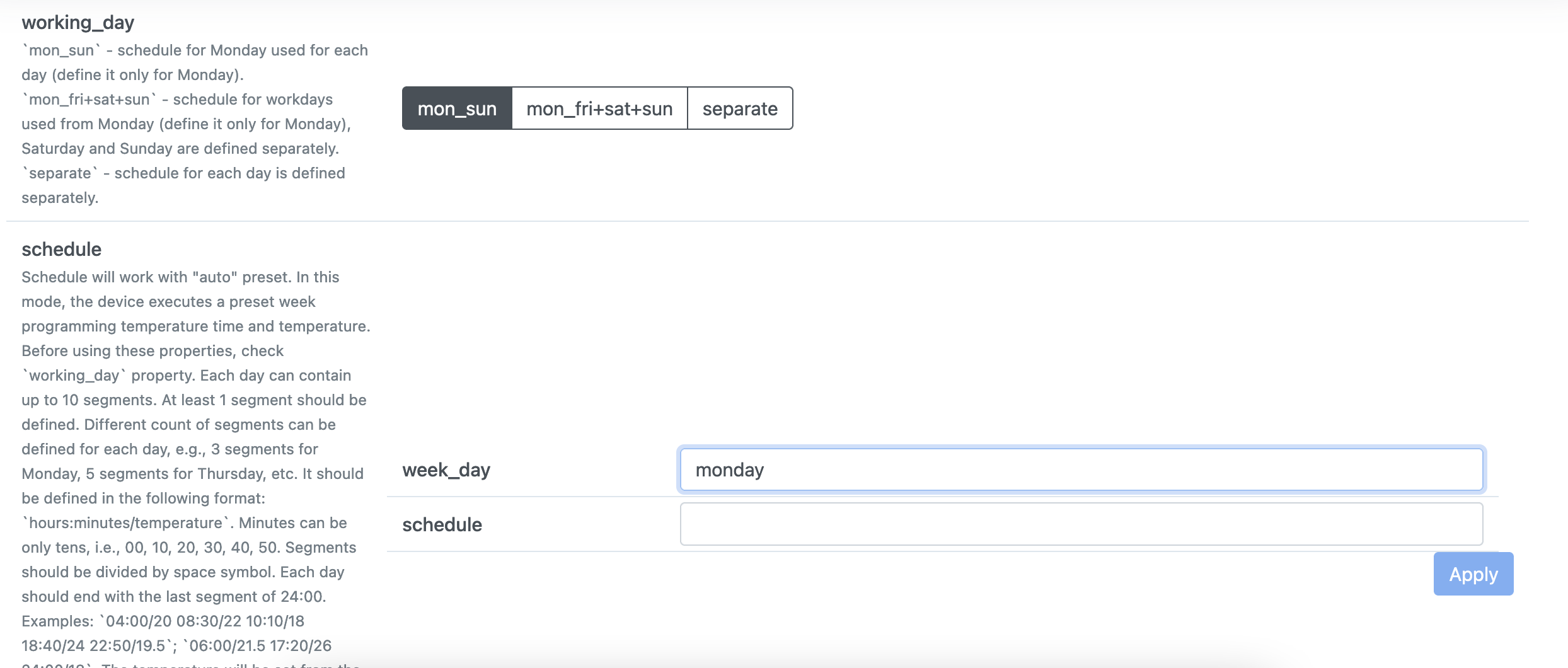Click the schedule row label
The width and height of the screenshot is (1568, 668).
pyautogui.click(x=442, y=524)
